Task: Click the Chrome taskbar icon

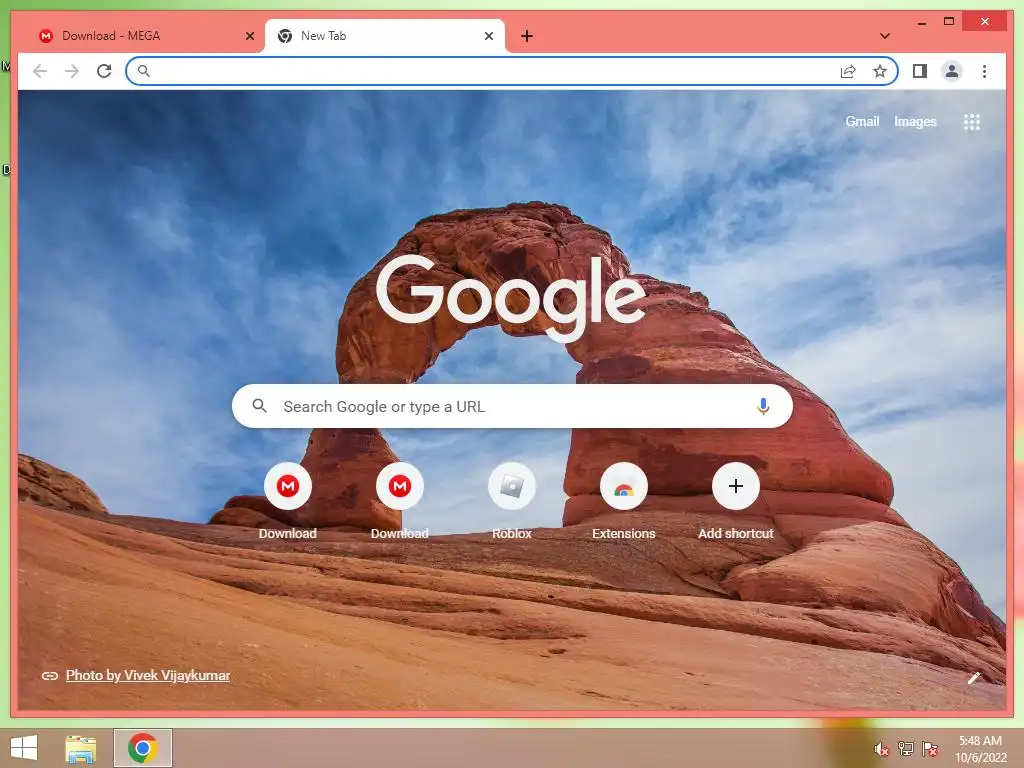Action: (142, 748)
